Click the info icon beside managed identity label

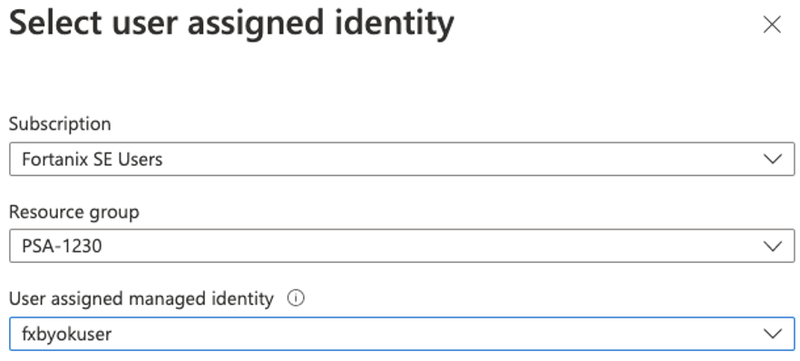click(x=296, y=298)
